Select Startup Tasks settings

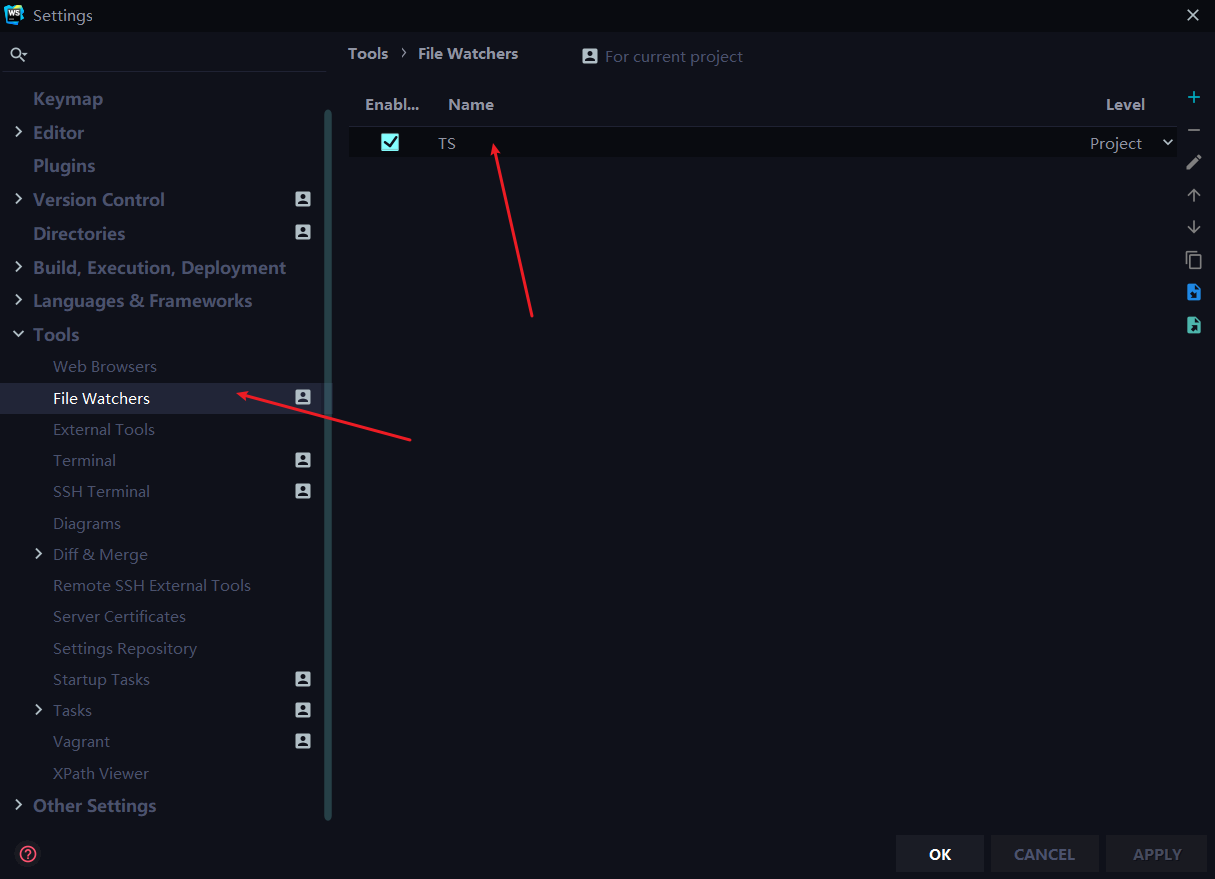(x=101, y=679)
